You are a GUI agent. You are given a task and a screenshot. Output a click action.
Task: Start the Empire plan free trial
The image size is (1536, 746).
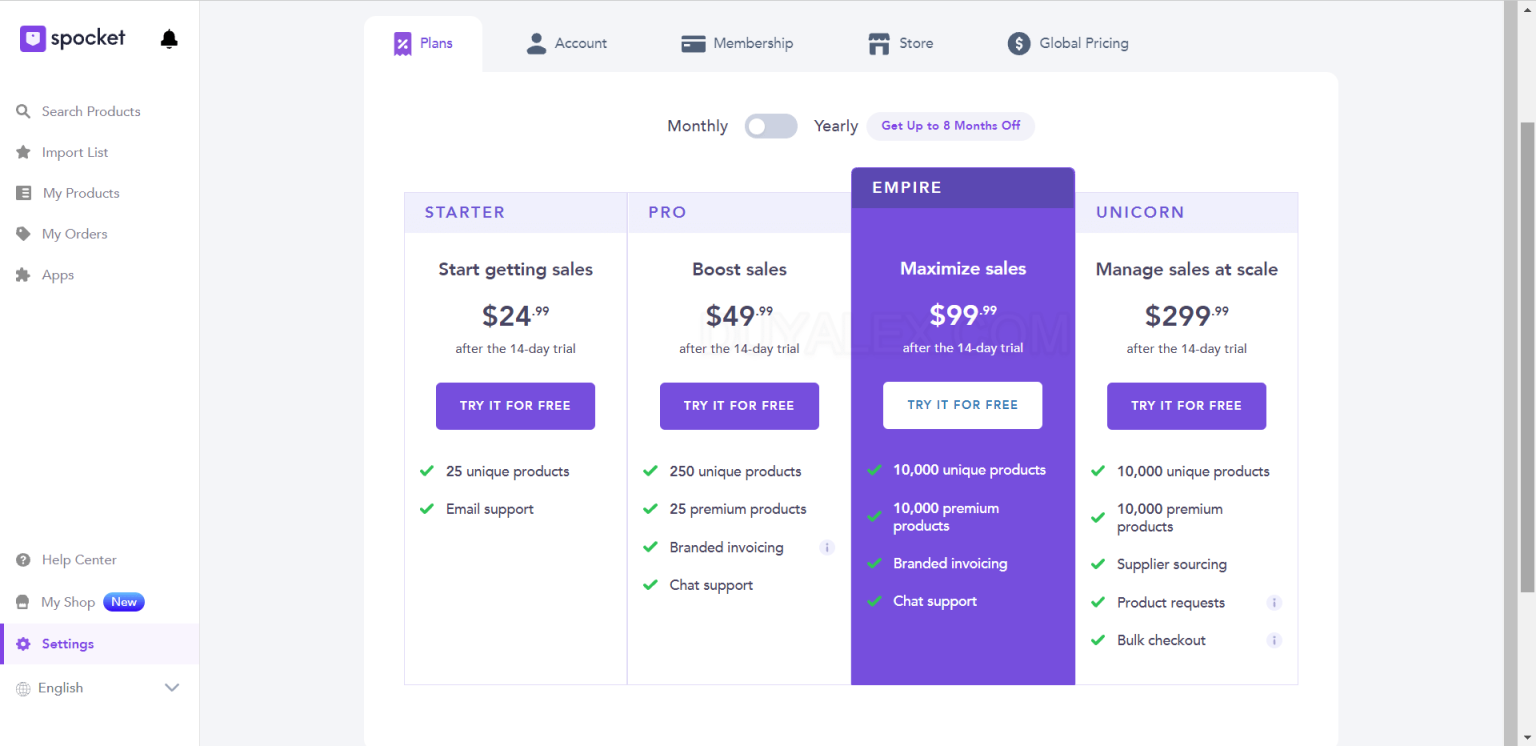click(962, 405)
